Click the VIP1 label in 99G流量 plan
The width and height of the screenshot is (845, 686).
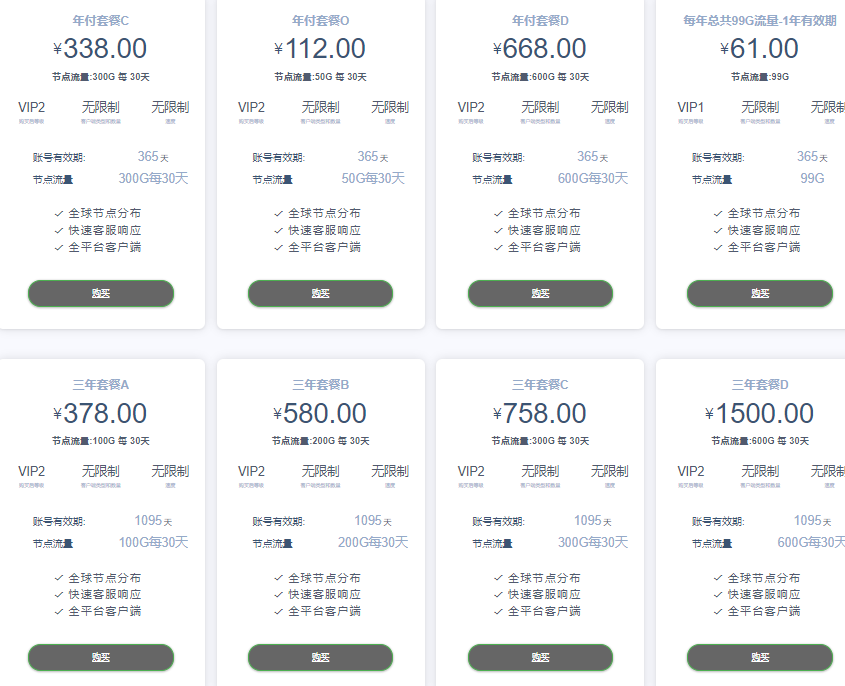click(x=691, y=107)
